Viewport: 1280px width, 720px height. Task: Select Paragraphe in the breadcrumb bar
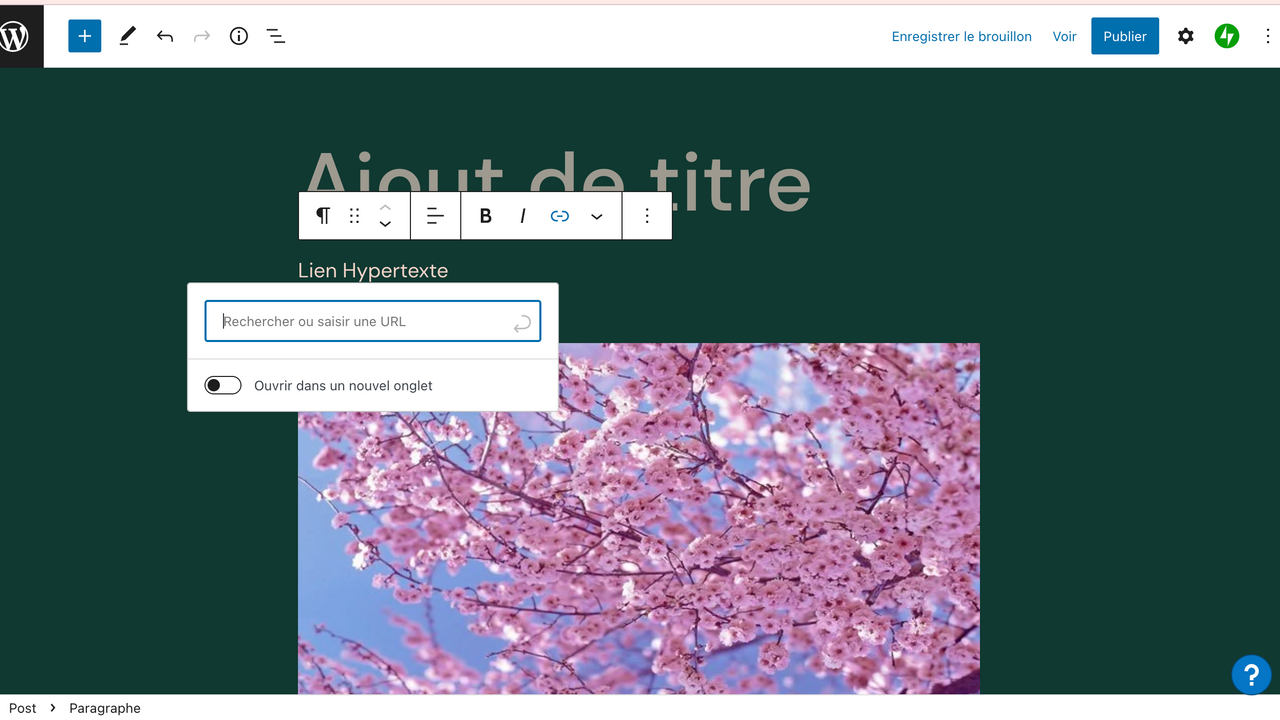(x=104, y=708)
